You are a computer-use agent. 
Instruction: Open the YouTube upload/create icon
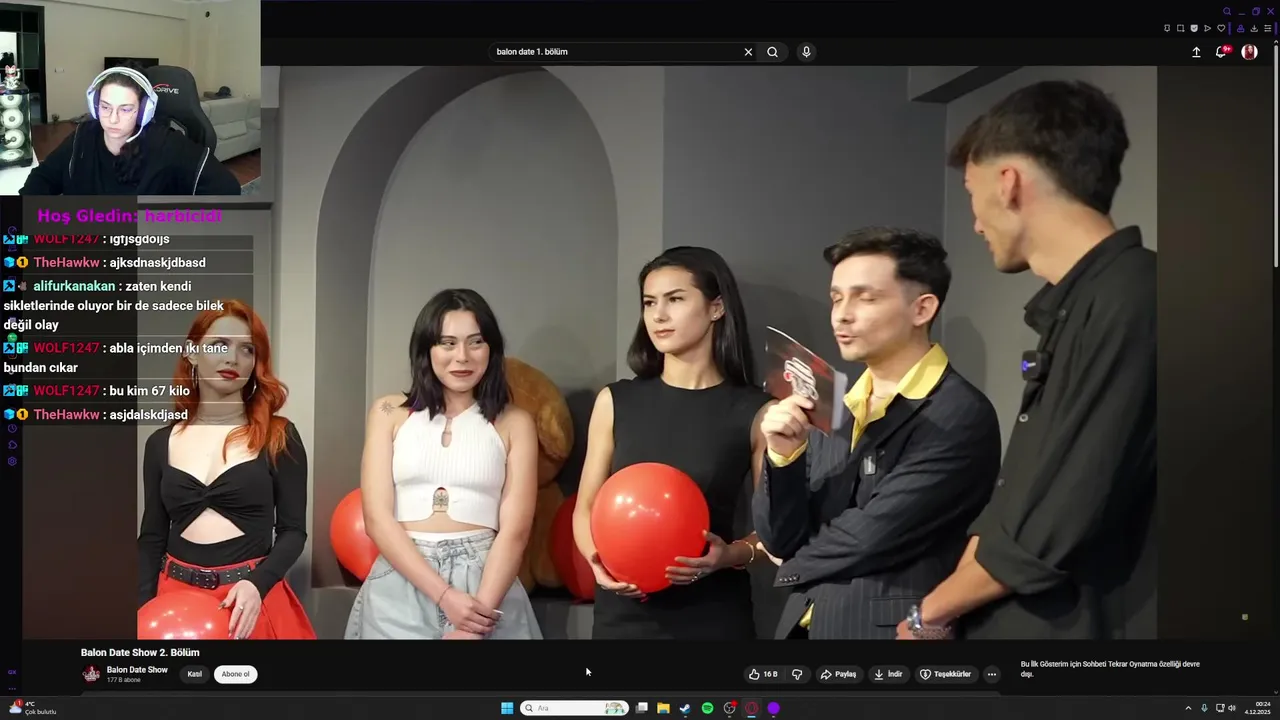(1196, 52)
